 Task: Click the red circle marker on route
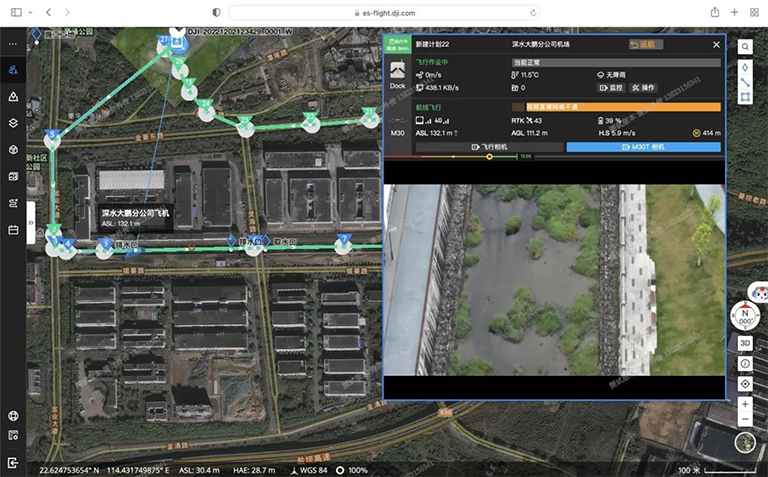tap(192, 247)
